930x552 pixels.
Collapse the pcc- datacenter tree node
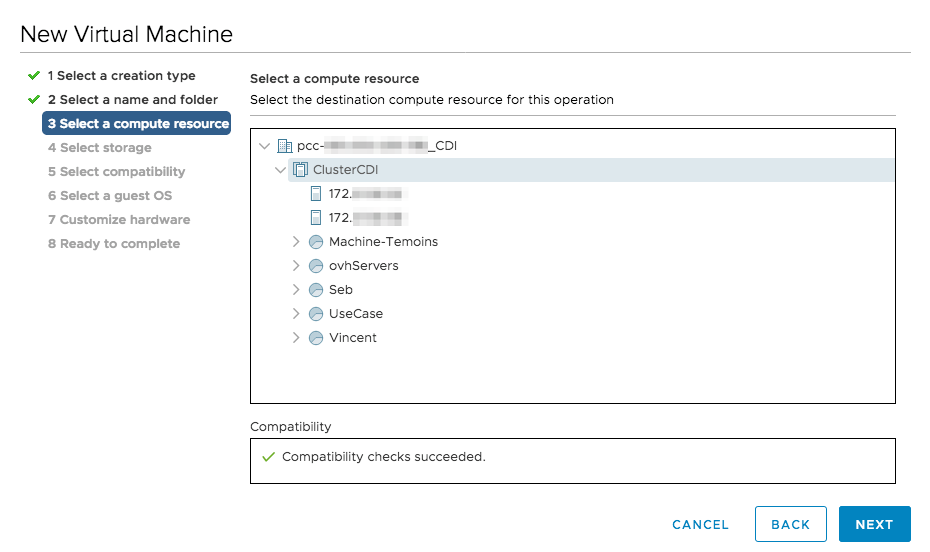point(264,146)
